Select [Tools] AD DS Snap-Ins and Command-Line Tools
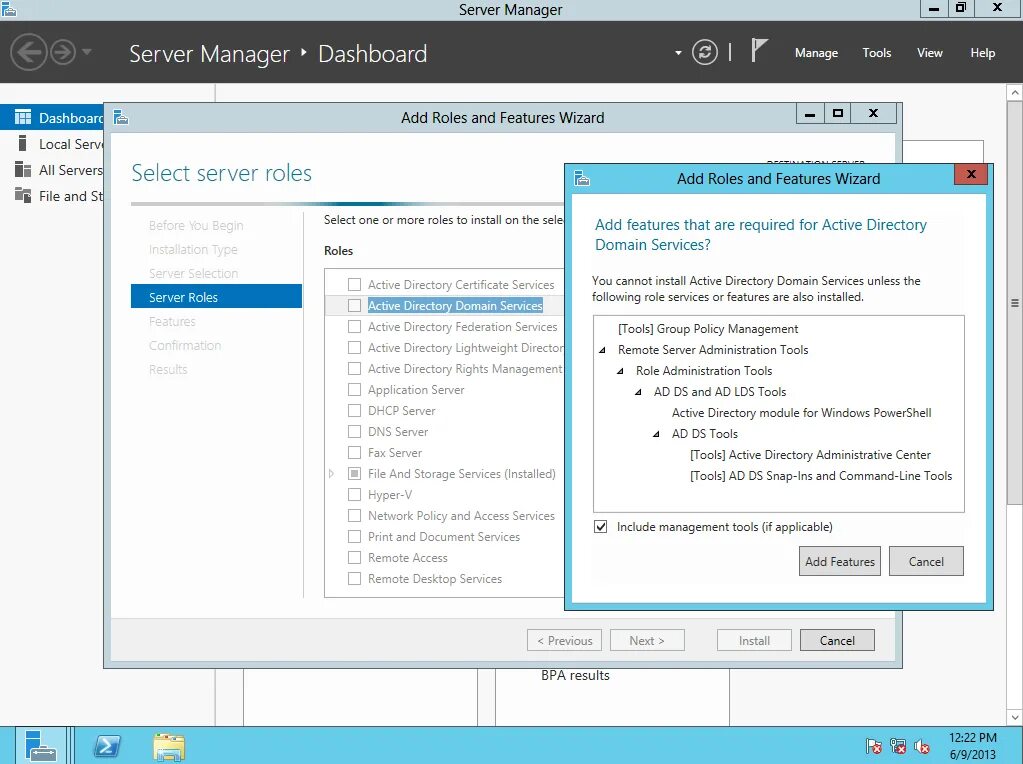 pos(821,476)
